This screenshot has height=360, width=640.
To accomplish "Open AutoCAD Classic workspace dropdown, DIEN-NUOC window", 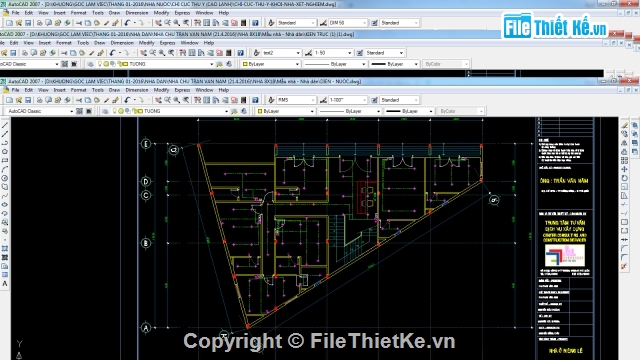I will [71, 111].
